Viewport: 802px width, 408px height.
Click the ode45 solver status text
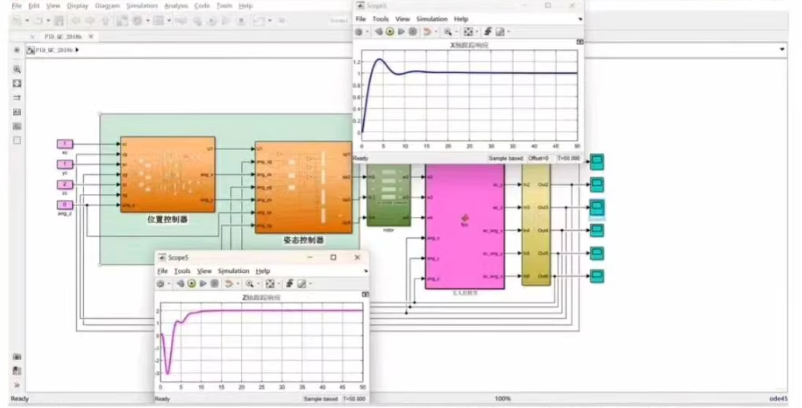778,399
